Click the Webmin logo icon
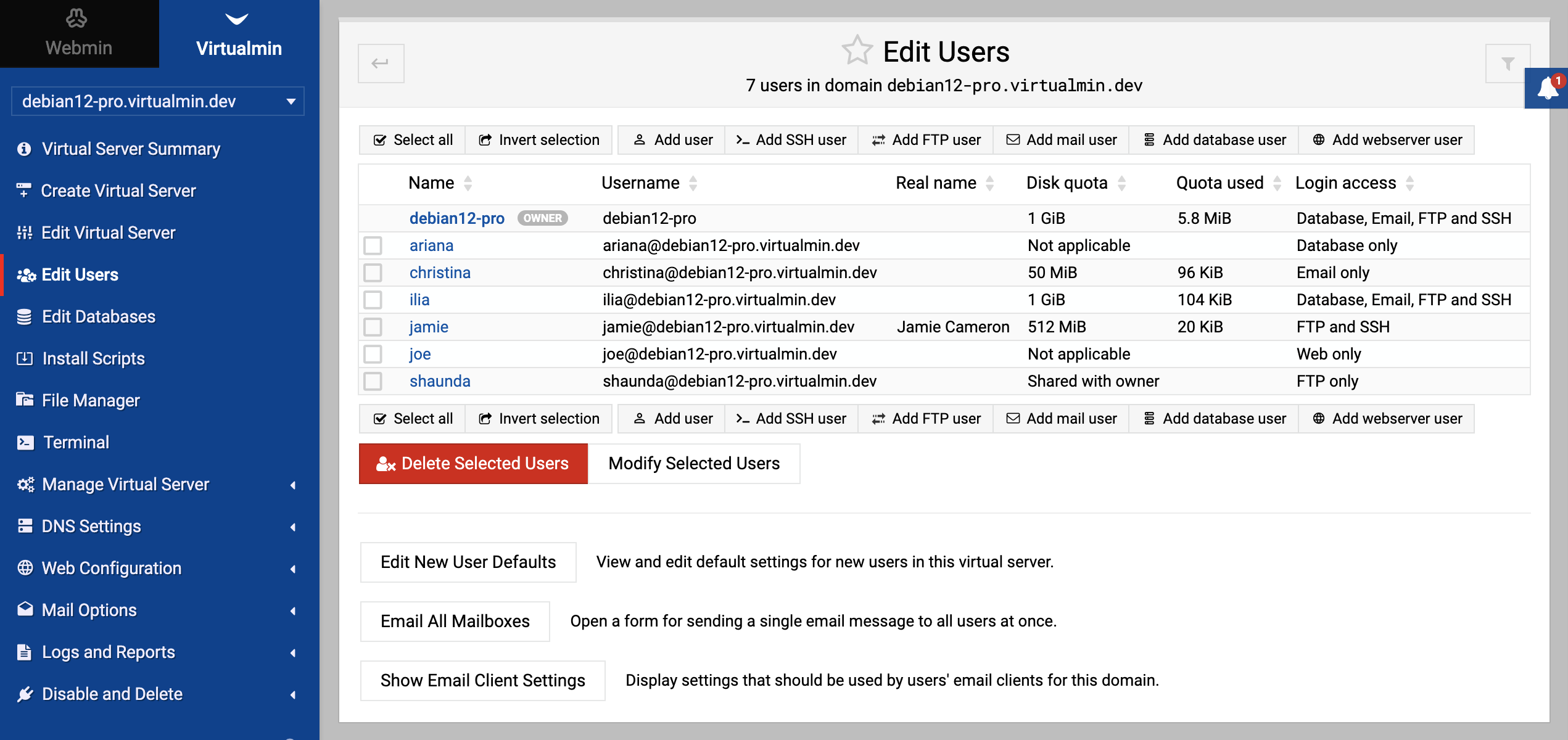The height and width of the screenshot is (740, 1568). [76, 18]
